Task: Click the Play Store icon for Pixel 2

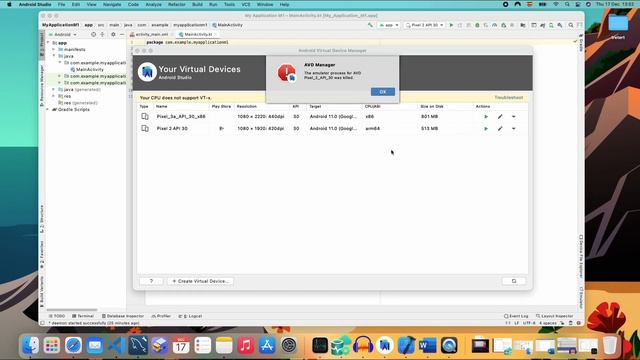Action: [x=221, y=129]
